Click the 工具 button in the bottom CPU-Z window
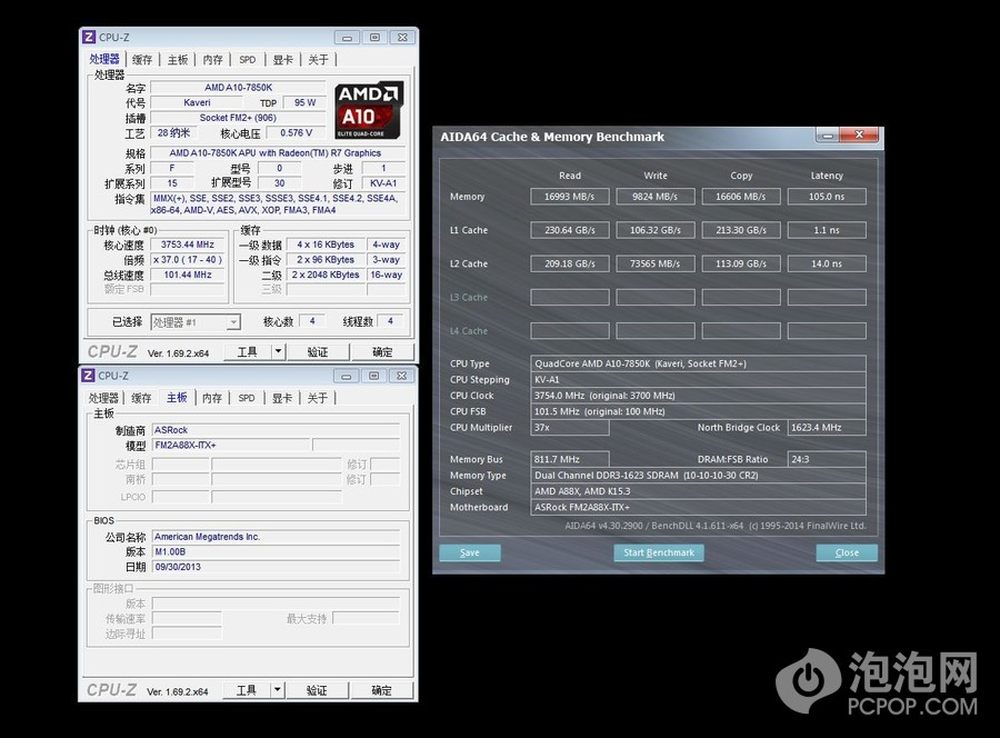The width and height of the screenshot is (1000, 738). point(247,690)
